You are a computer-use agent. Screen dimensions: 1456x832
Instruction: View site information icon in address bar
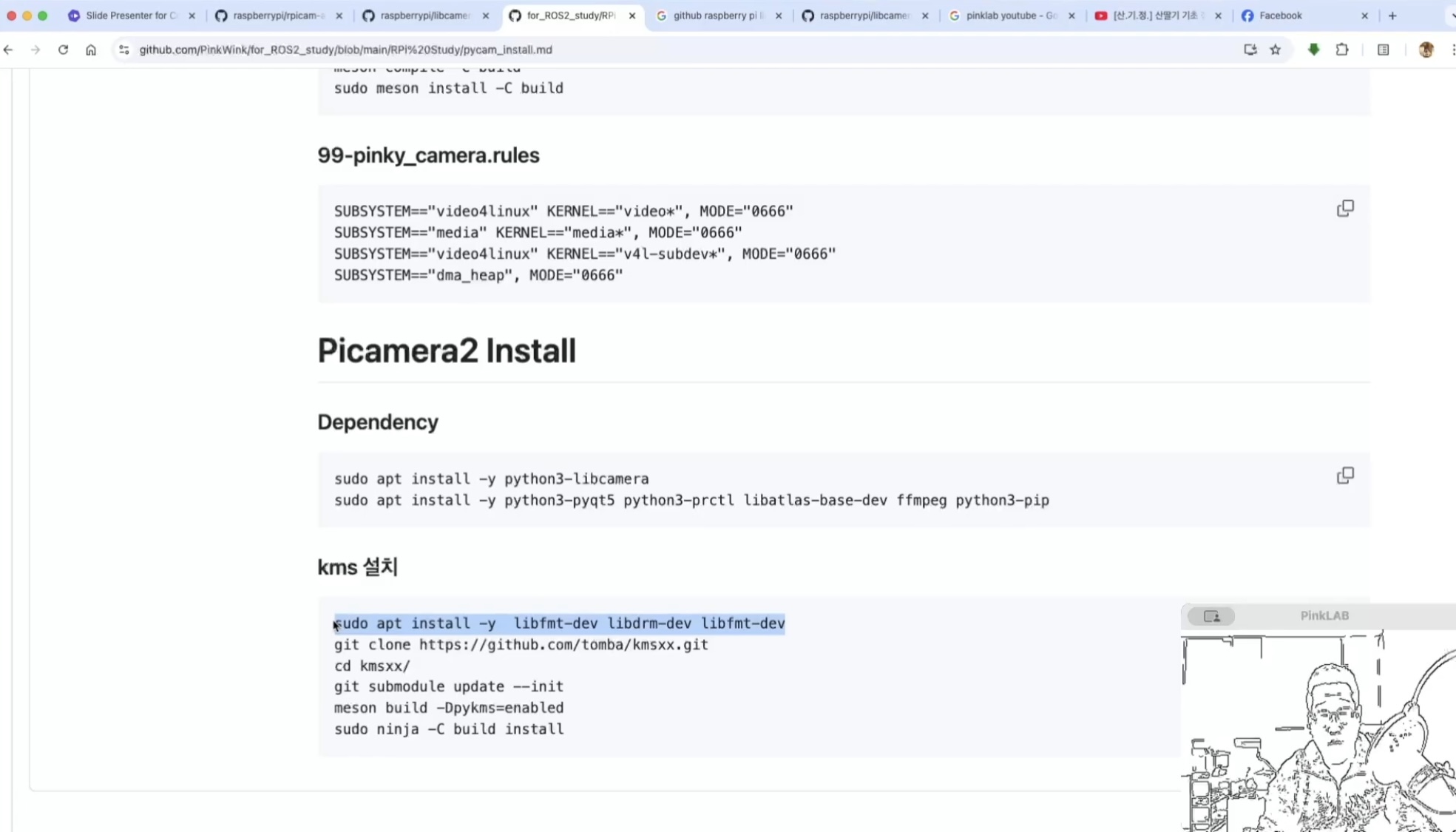124,50
